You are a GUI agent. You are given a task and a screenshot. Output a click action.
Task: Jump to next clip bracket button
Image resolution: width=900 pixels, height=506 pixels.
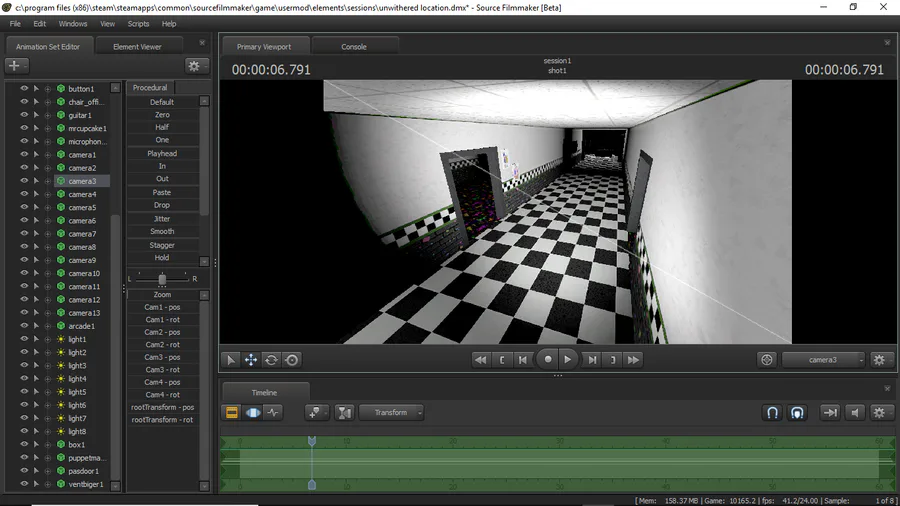point(612,360)
